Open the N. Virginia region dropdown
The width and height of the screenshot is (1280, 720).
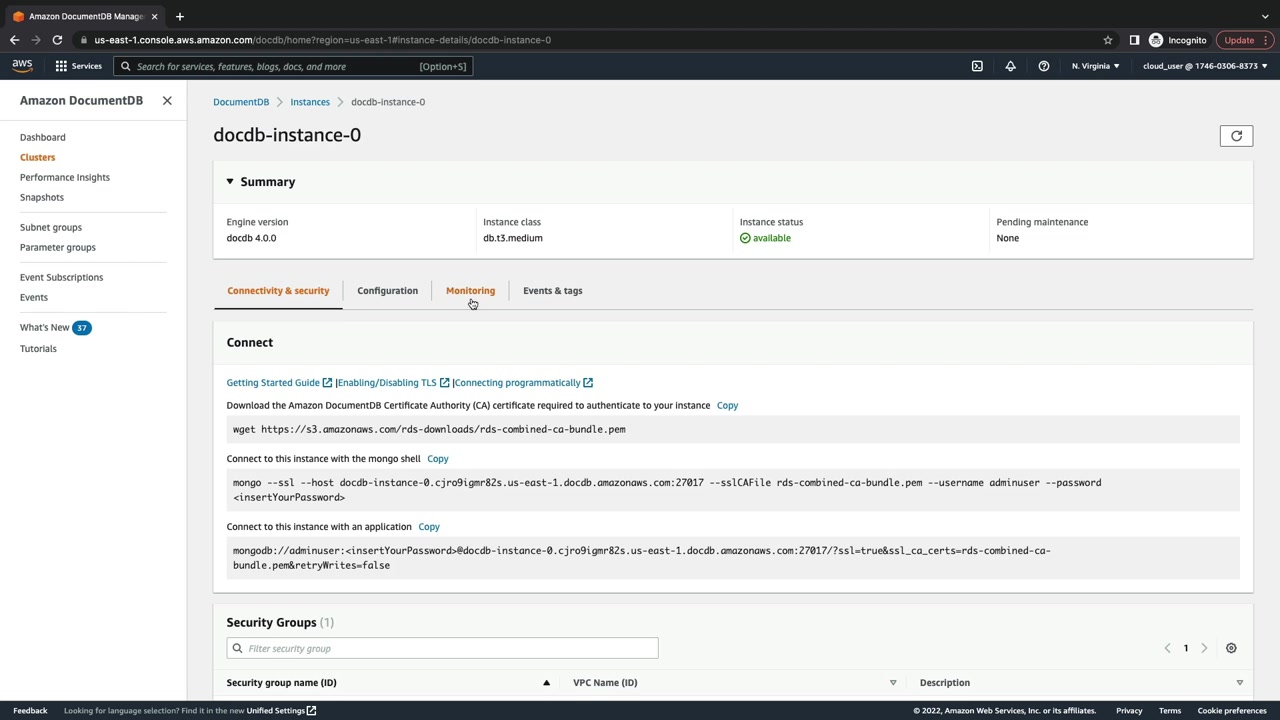pyautogui.click(x=1095, y=66)
